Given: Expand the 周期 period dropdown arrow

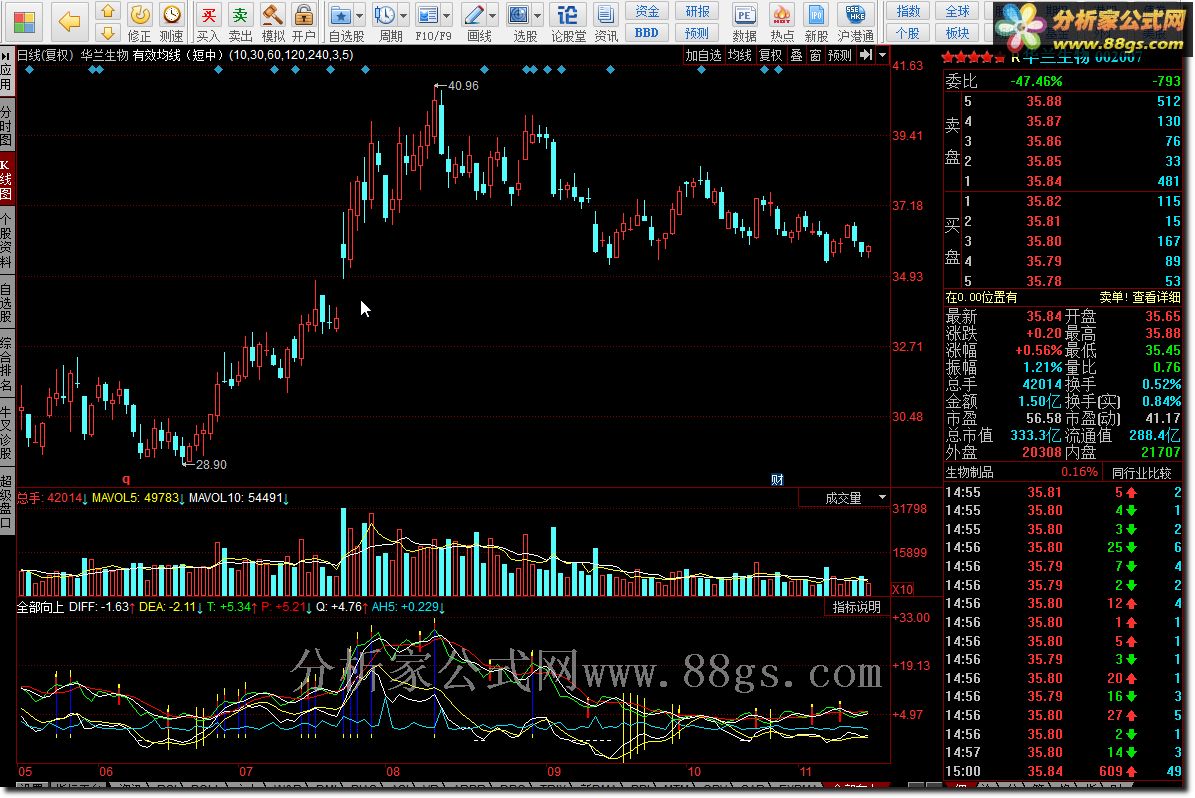Looking at the screenshot, I should (x=404, y=15).
